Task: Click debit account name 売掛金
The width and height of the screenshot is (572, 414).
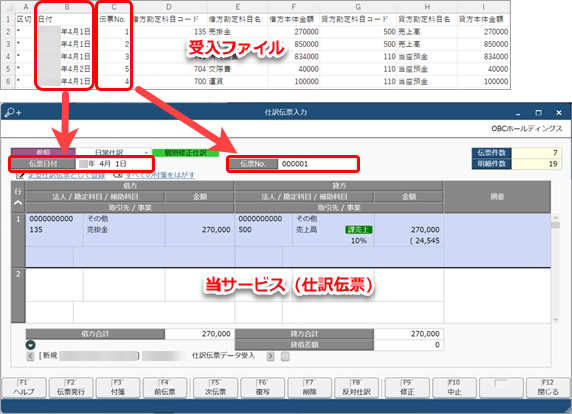Action: 97,230
